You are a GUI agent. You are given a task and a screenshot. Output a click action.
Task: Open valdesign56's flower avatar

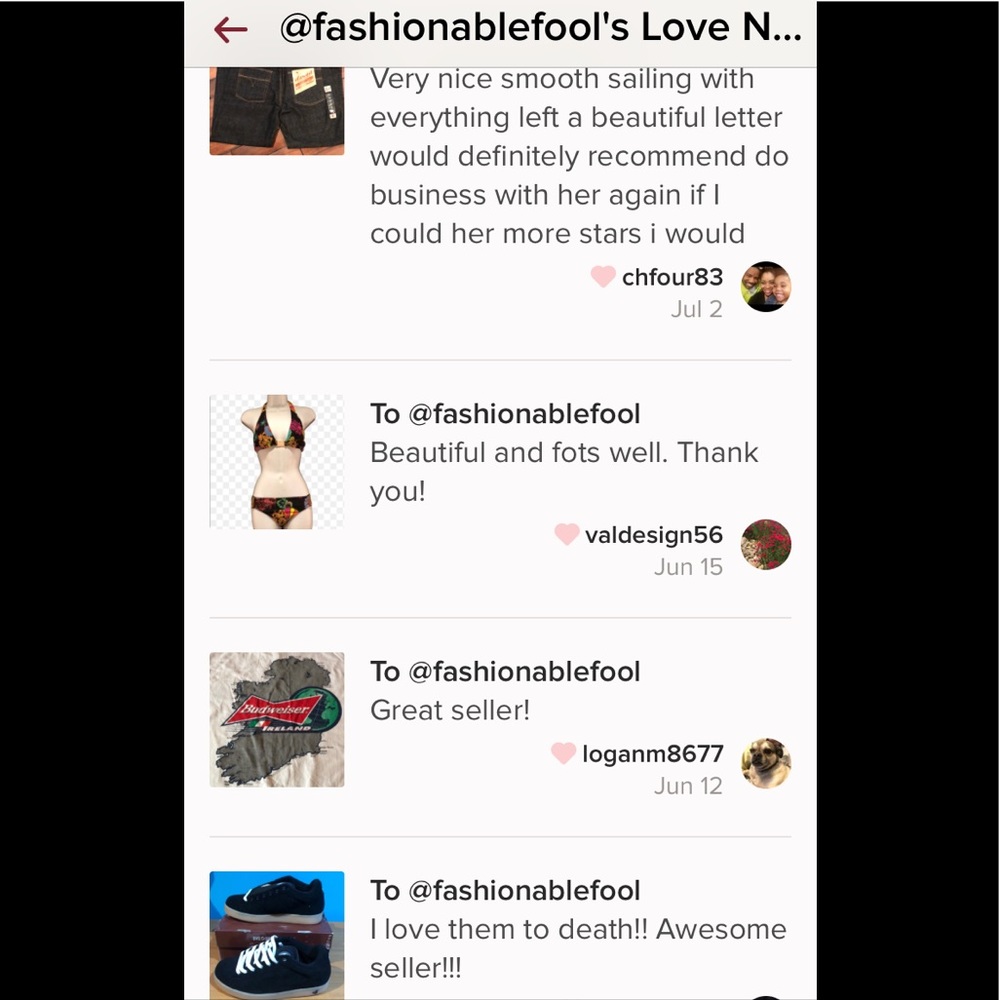click(765, 544)
